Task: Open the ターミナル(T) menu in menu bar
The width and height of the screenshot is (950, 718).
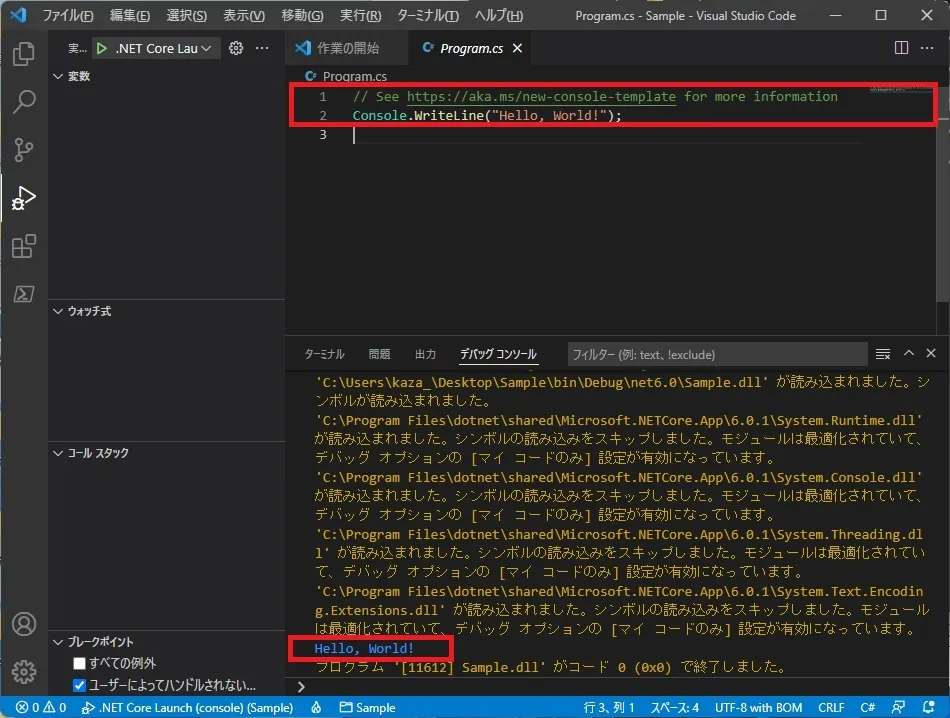Action: 426,16
